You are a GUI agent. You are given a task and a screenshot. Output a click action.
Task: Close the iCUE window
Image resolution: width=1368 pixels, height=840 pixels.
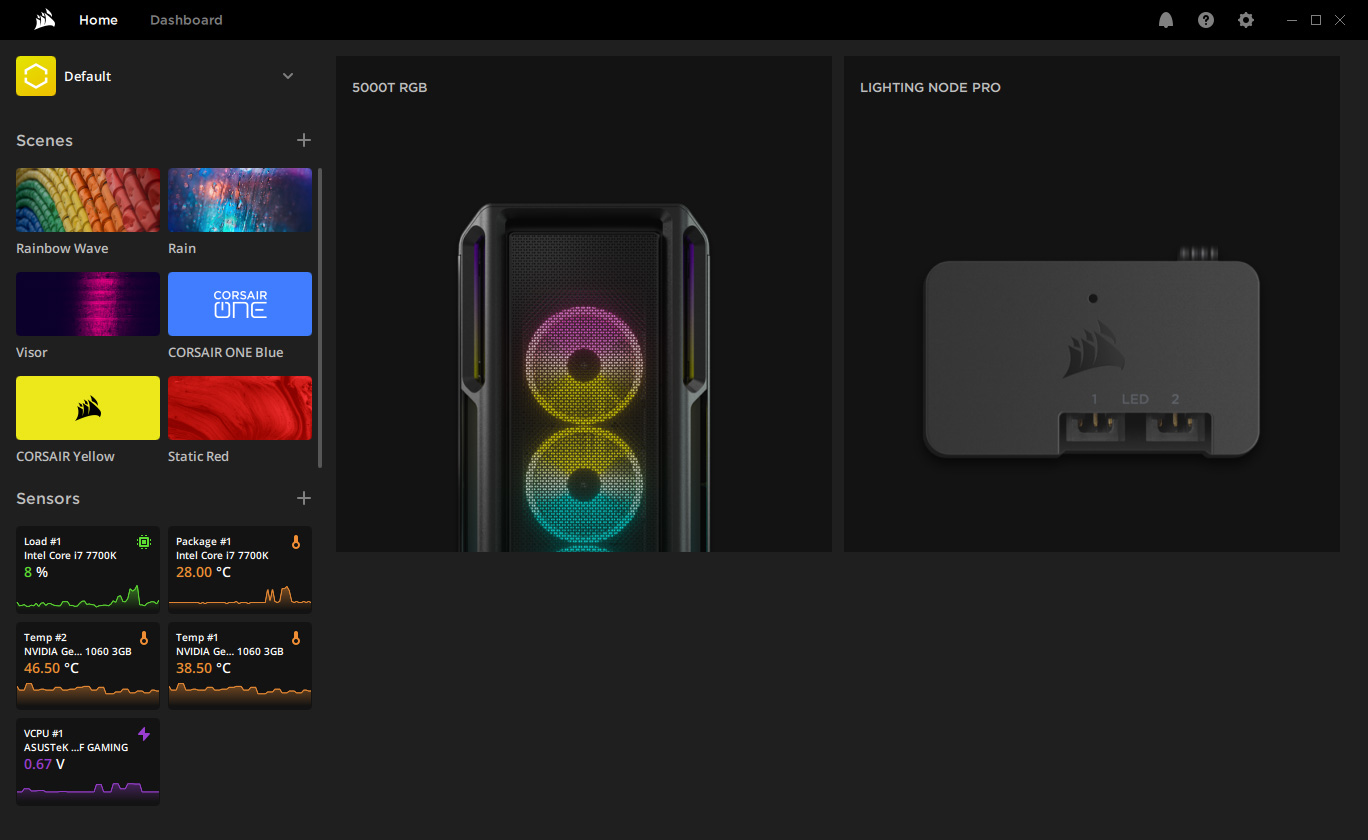[x=1340, y=20]
